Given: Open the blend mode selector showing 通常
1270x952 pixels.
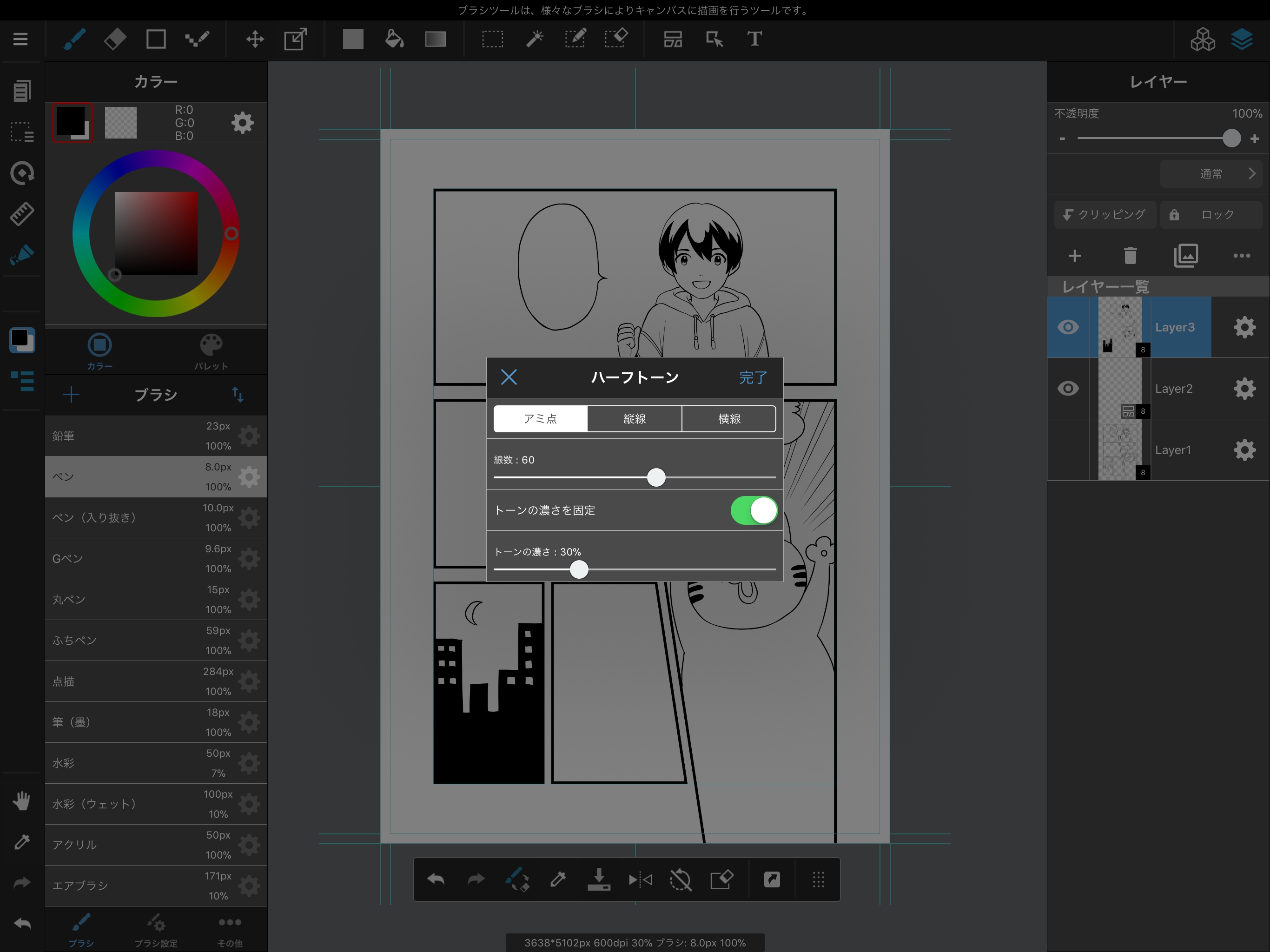Looking at the screenshot, I should 1211,173.
